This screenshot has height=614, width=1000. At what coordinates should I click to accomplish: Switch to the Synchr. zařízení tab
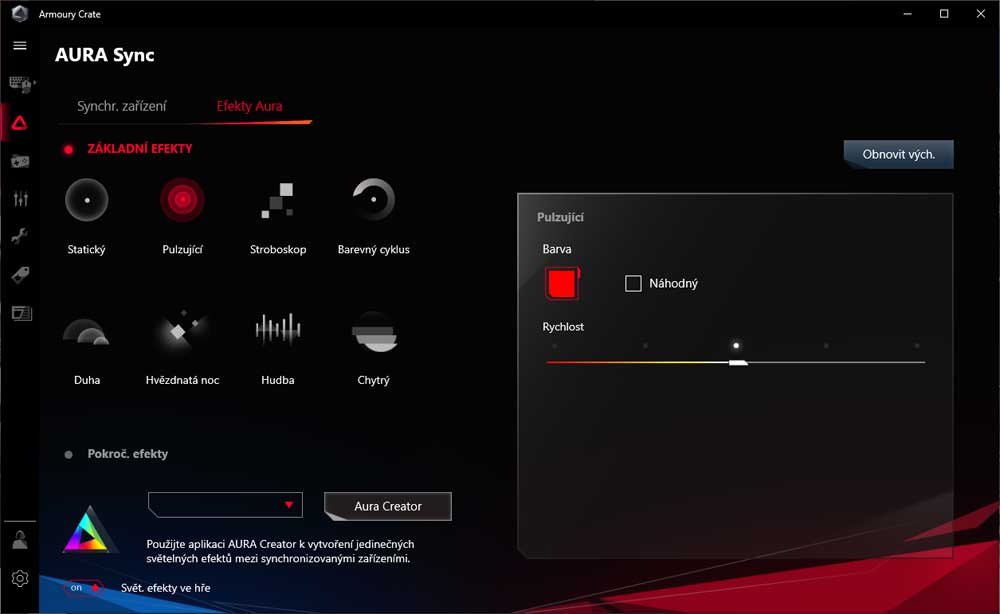point(122,106)
